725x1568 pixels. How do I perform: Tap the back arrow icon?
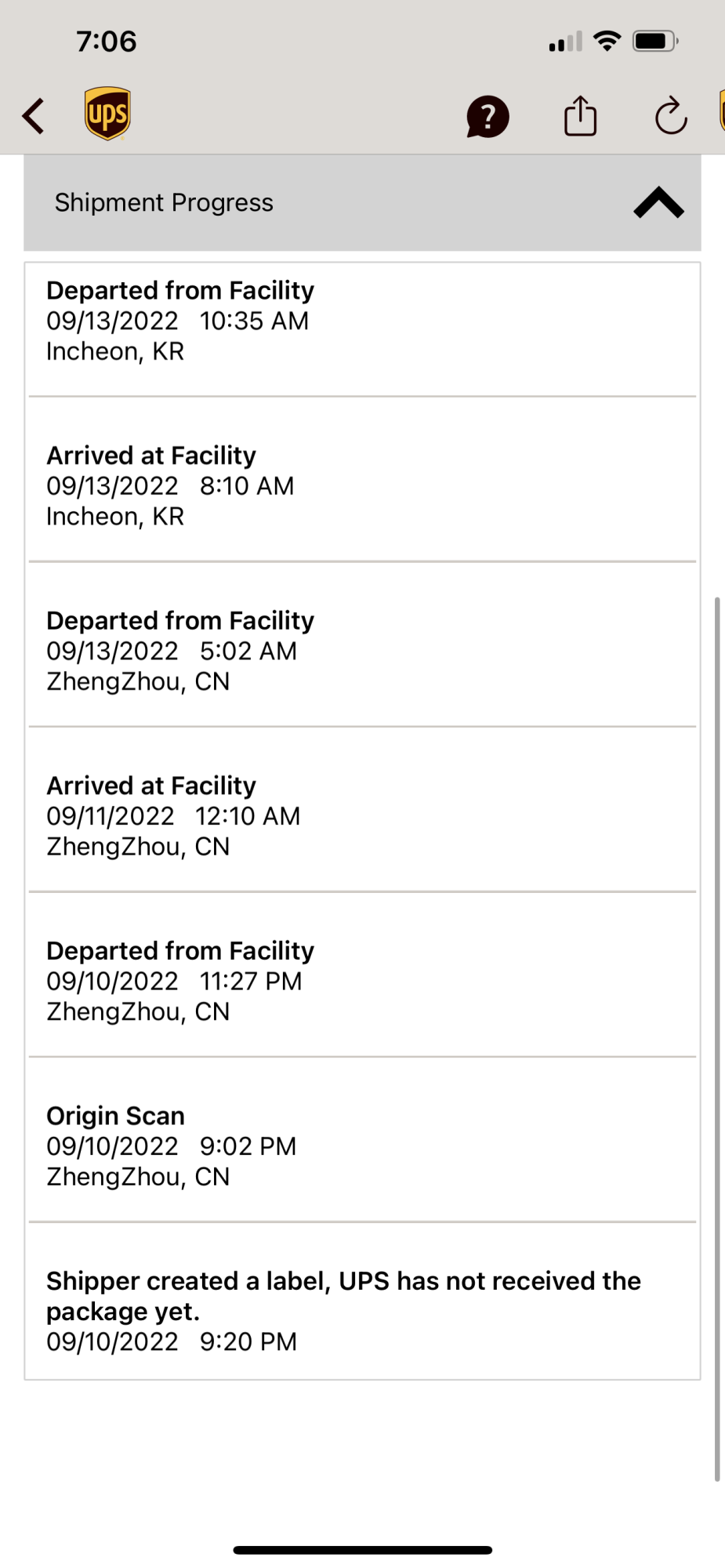pyautogui.click(x=33, y=116)
